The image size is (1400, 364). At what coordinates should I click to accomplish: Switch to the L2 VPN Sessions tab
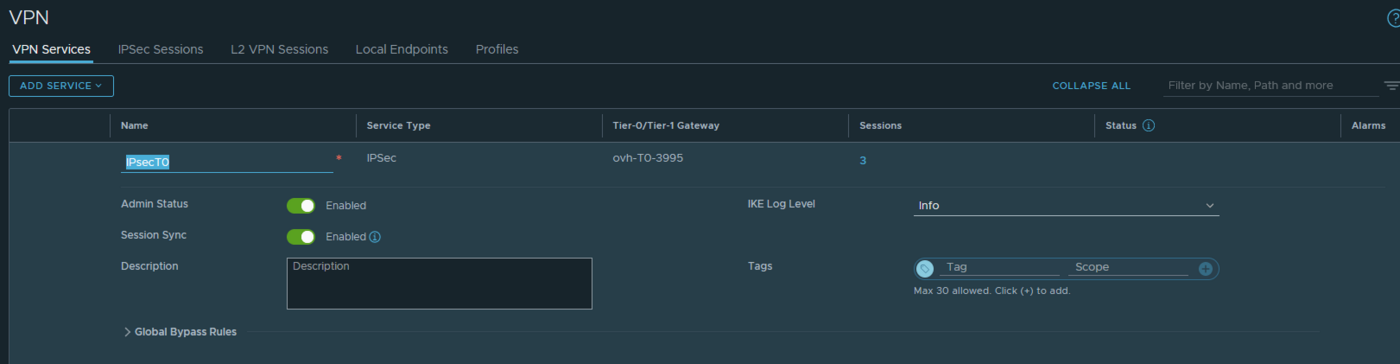click(x=280, y=49)
